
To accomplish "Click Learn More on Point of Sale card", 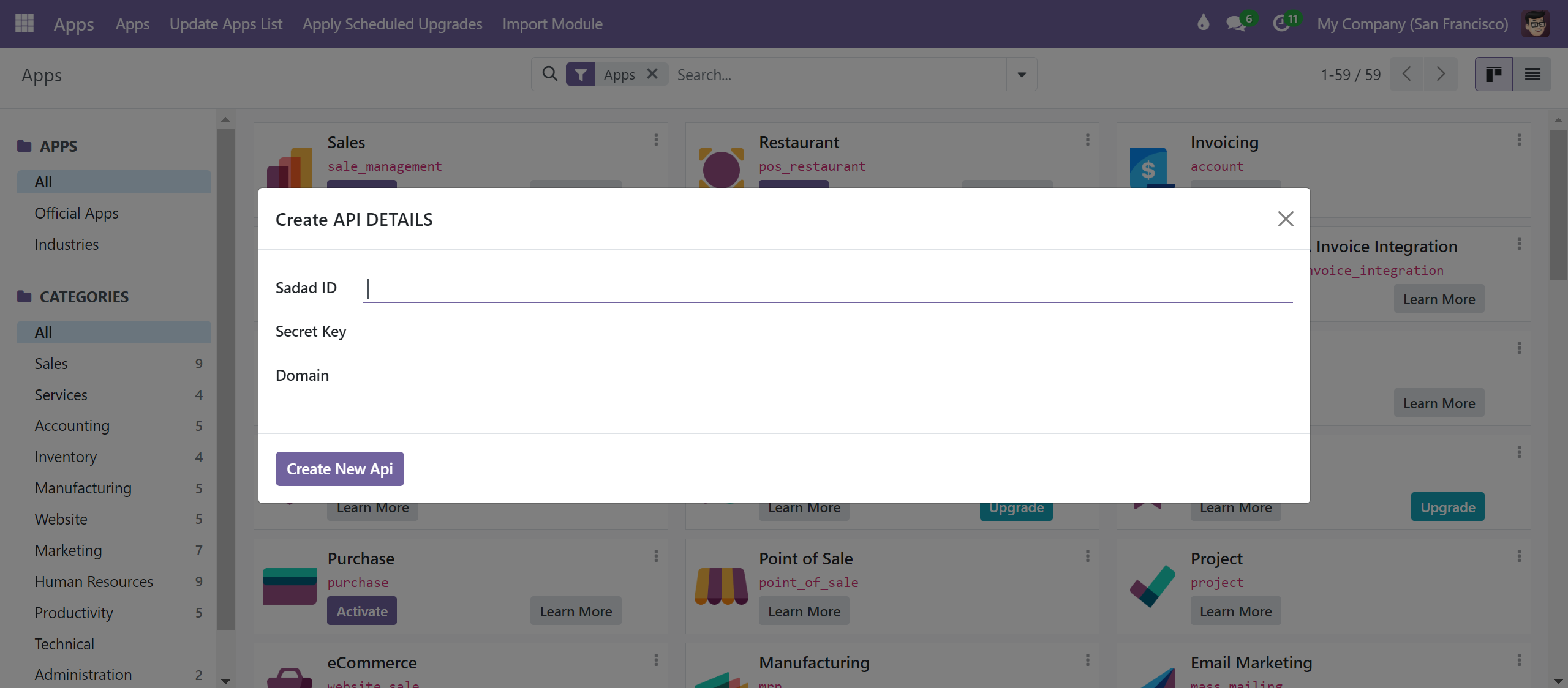I will (804, 611).
